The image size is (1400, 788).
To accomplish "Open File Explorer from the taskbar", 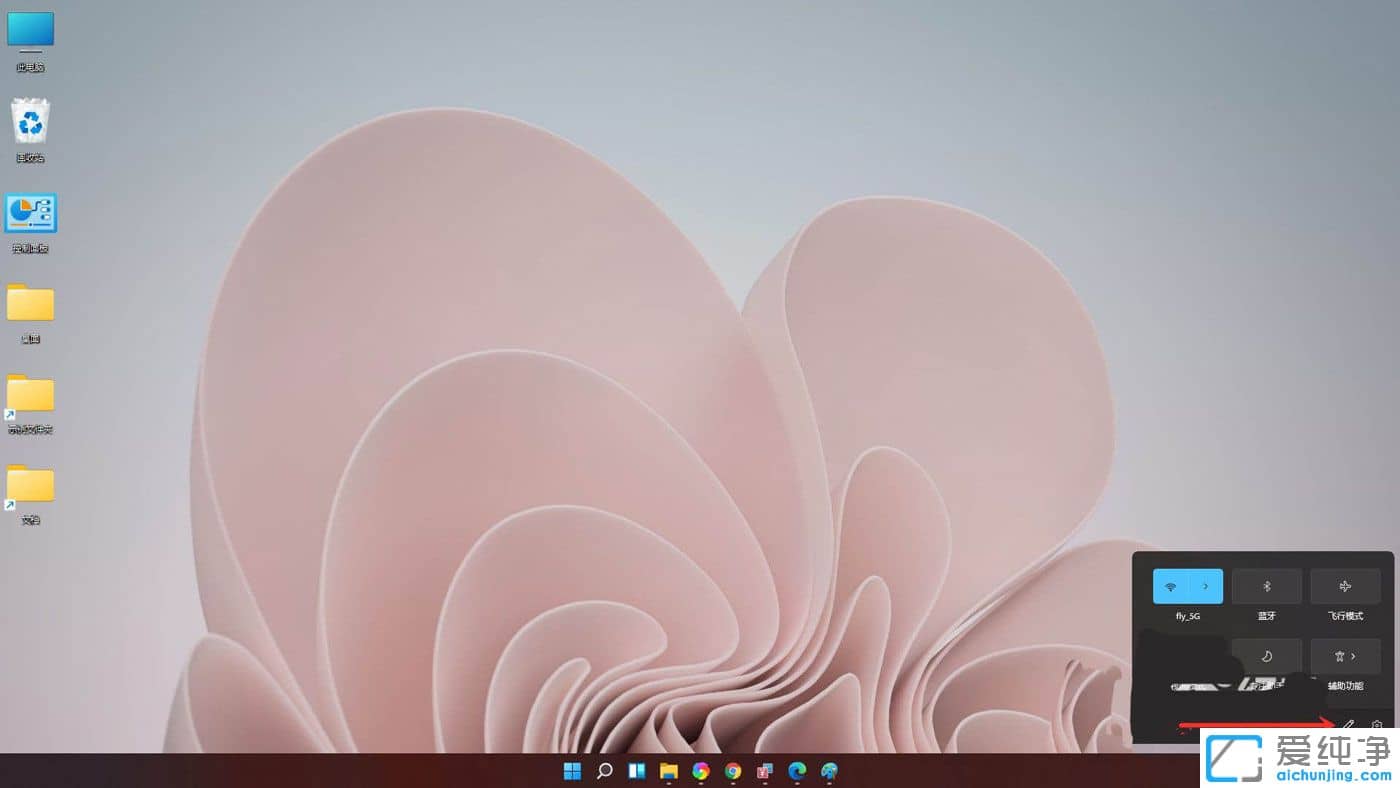I will 668,771.
